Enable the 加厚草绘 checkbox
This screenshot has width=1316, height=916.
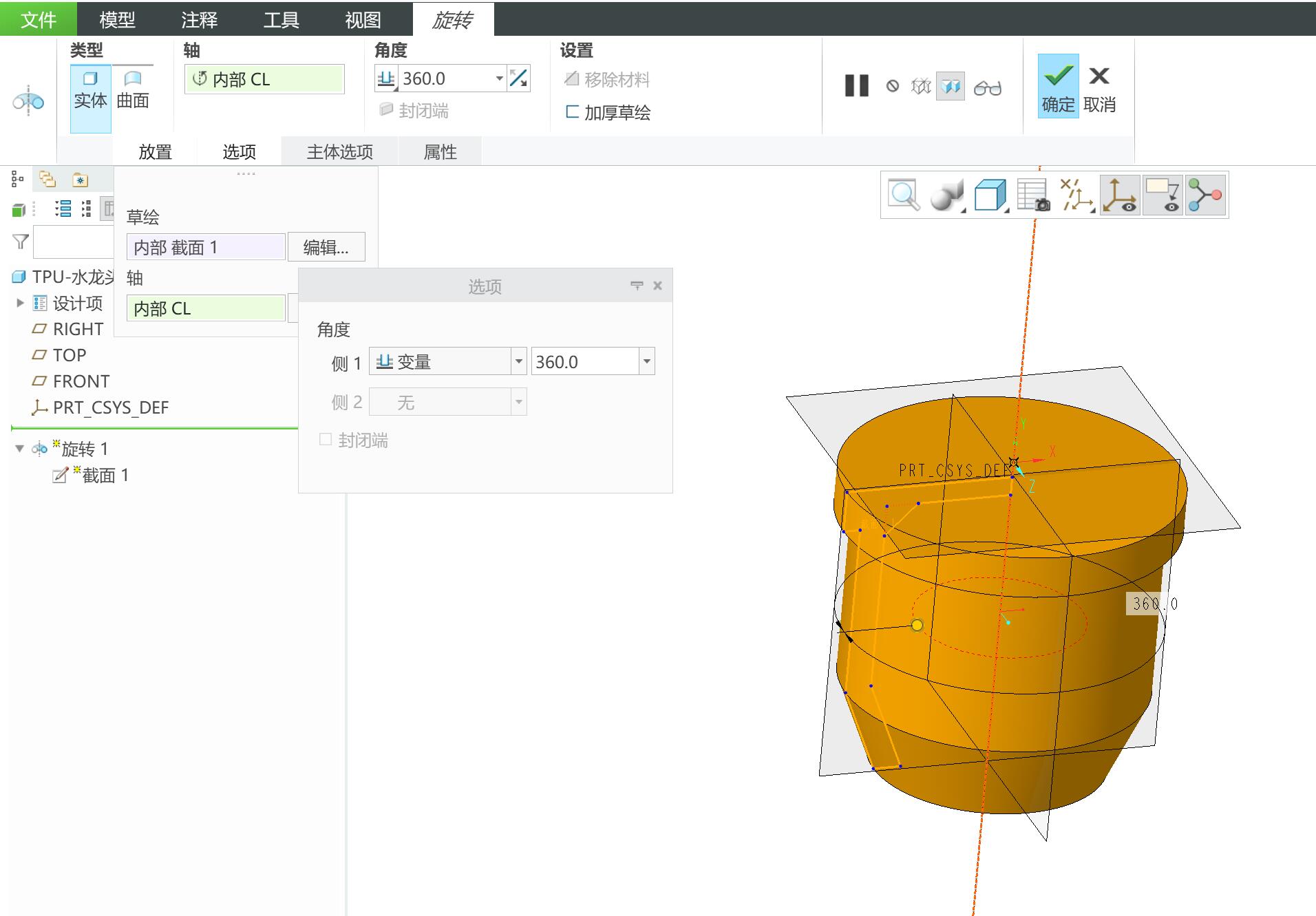click(572, 111)
